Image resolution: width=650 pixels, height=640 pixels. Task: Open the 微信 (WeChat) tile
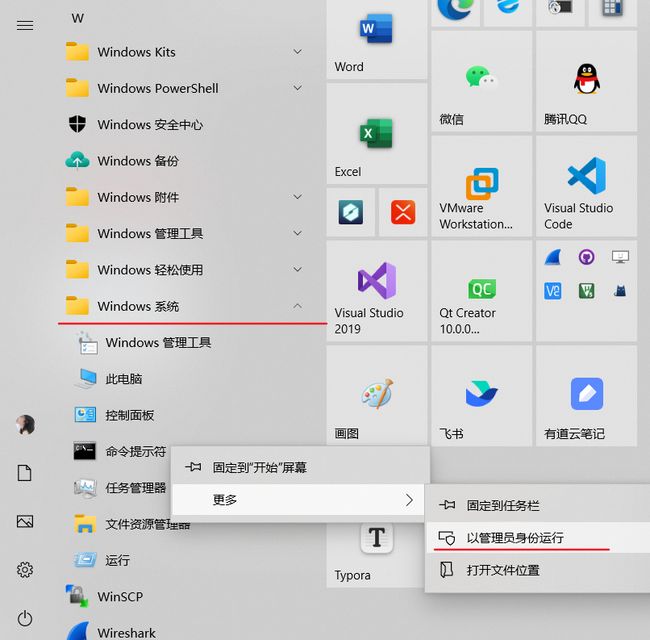tap(481, 81)
